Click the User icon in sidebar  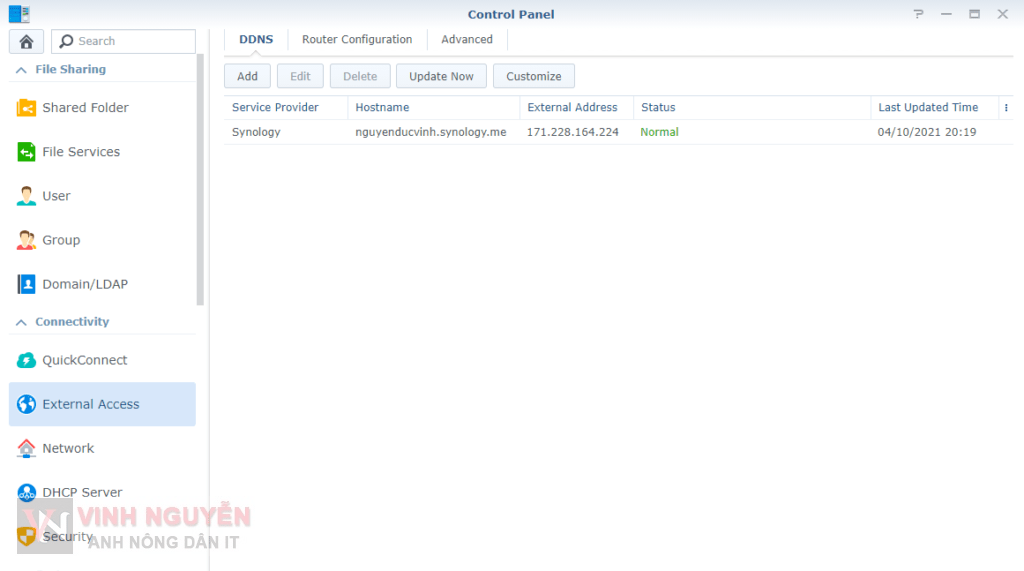pyautogui.click(x=26, y=196)
